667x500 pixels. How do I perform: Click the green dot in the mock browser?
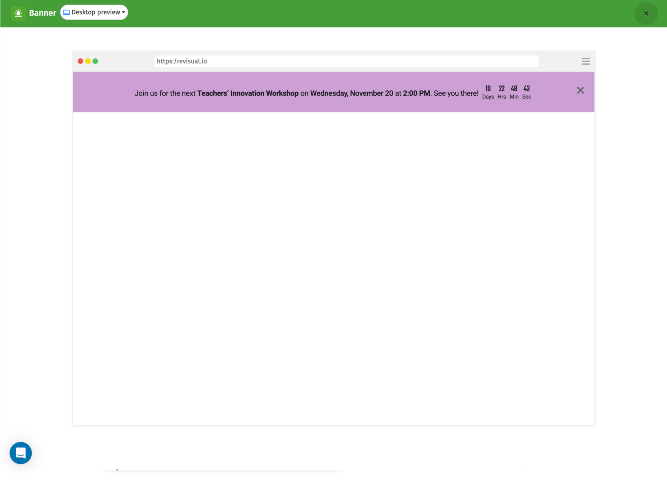[95, 61]
